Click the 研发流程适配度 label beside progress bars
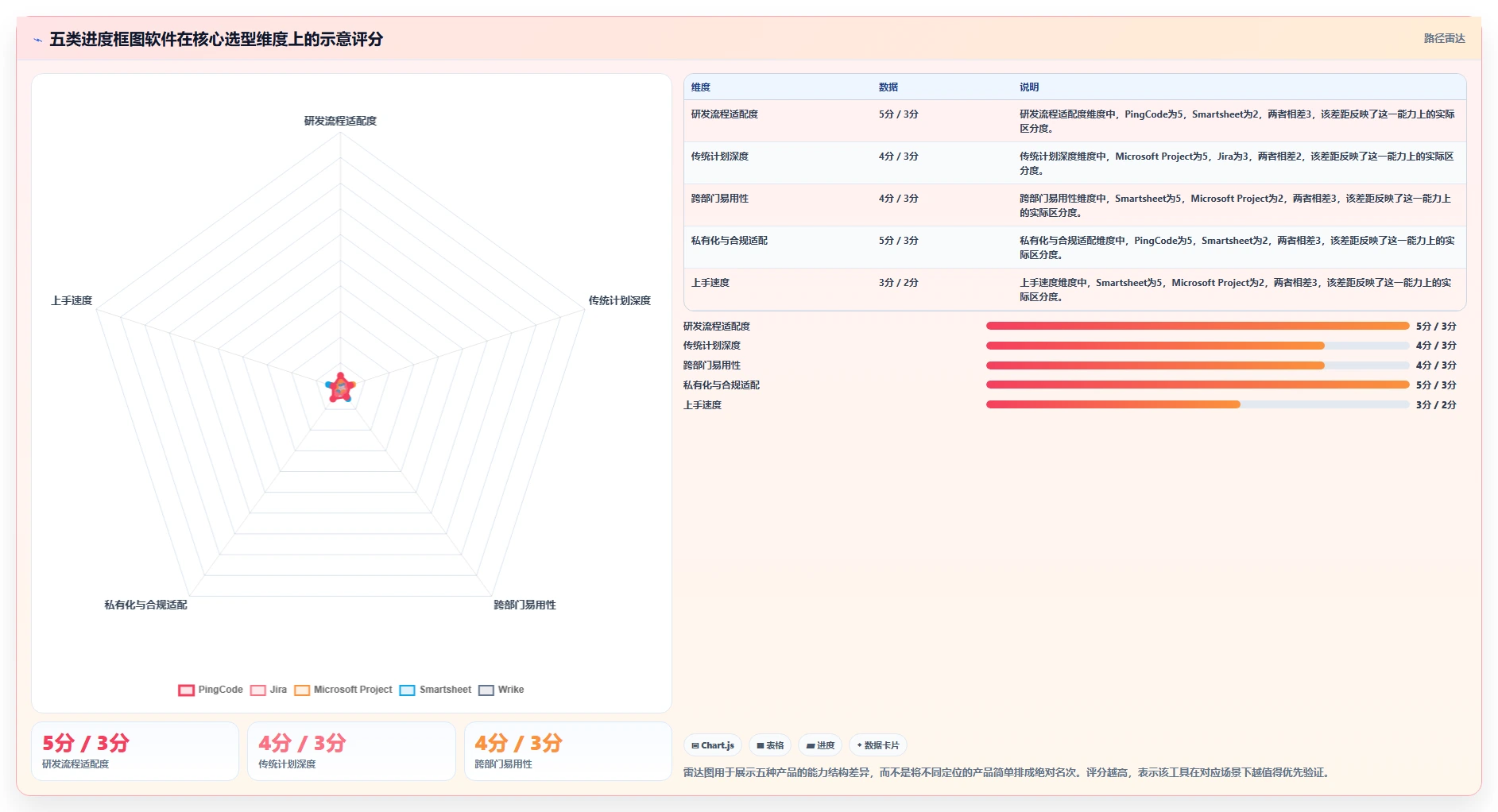 716,326
